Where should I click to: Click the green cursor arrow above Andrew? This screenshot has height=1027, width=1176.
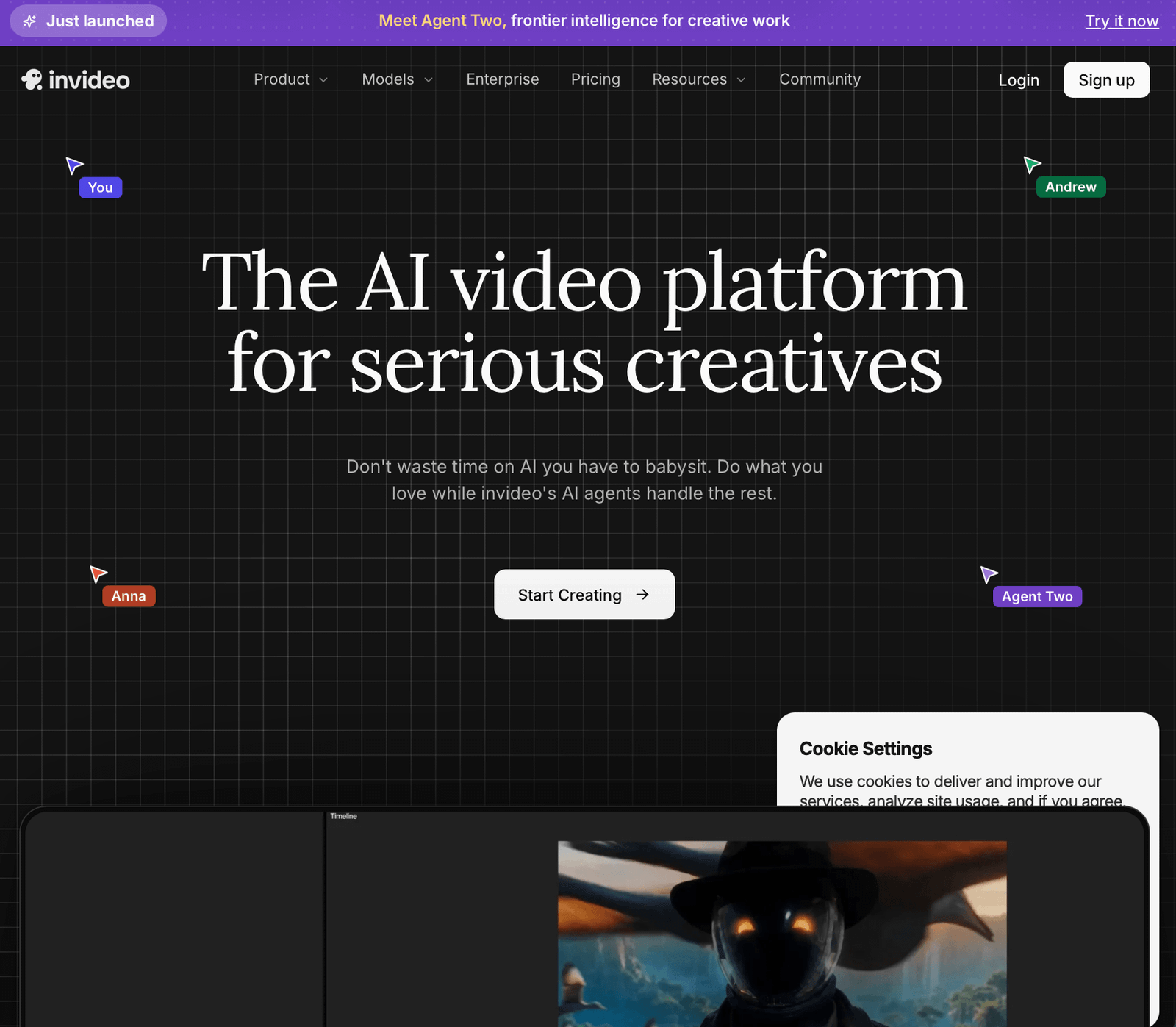1033,165
